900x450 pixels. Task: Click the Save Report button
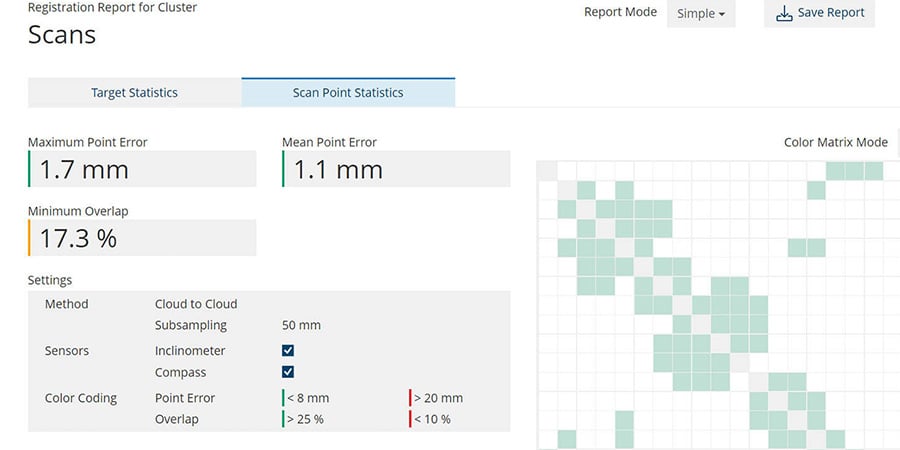[819, 14]
